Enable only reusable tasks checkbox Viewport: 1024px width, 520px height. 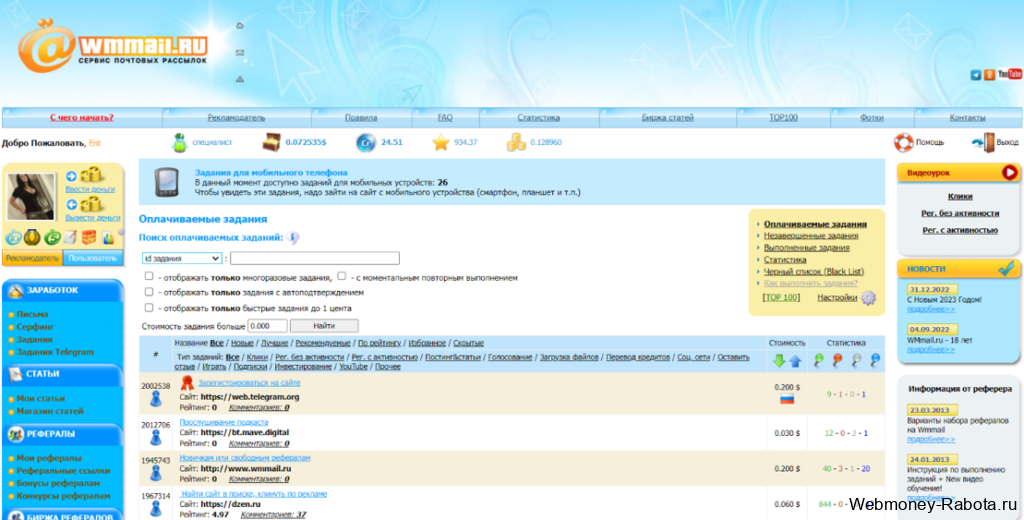[149, 276]
